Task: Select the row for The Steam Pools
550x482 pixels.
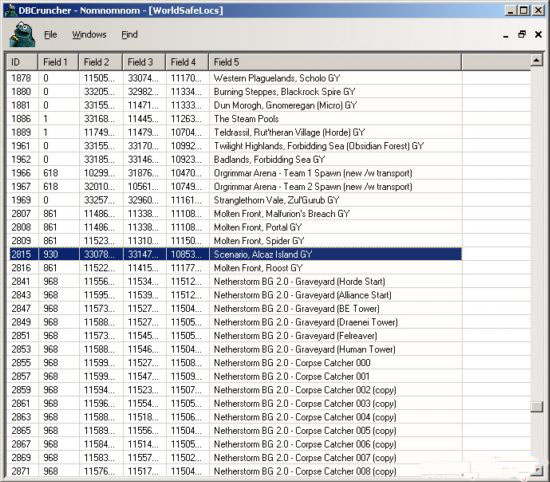Action: (x=235, y=119)
